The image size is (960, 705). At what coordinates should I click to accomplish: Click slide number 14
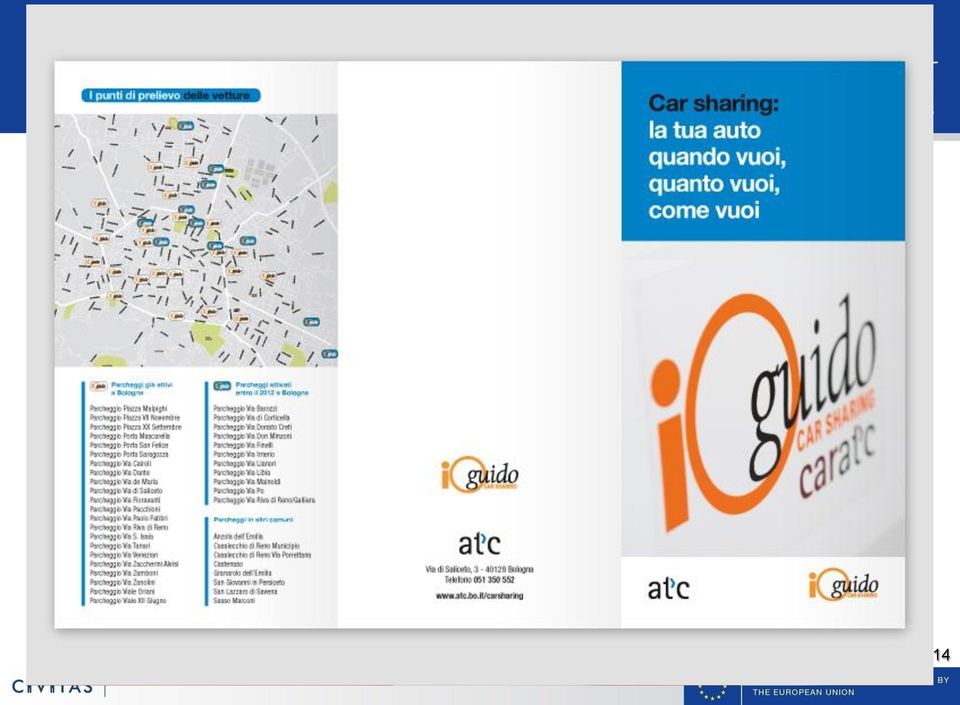point(942,655)
